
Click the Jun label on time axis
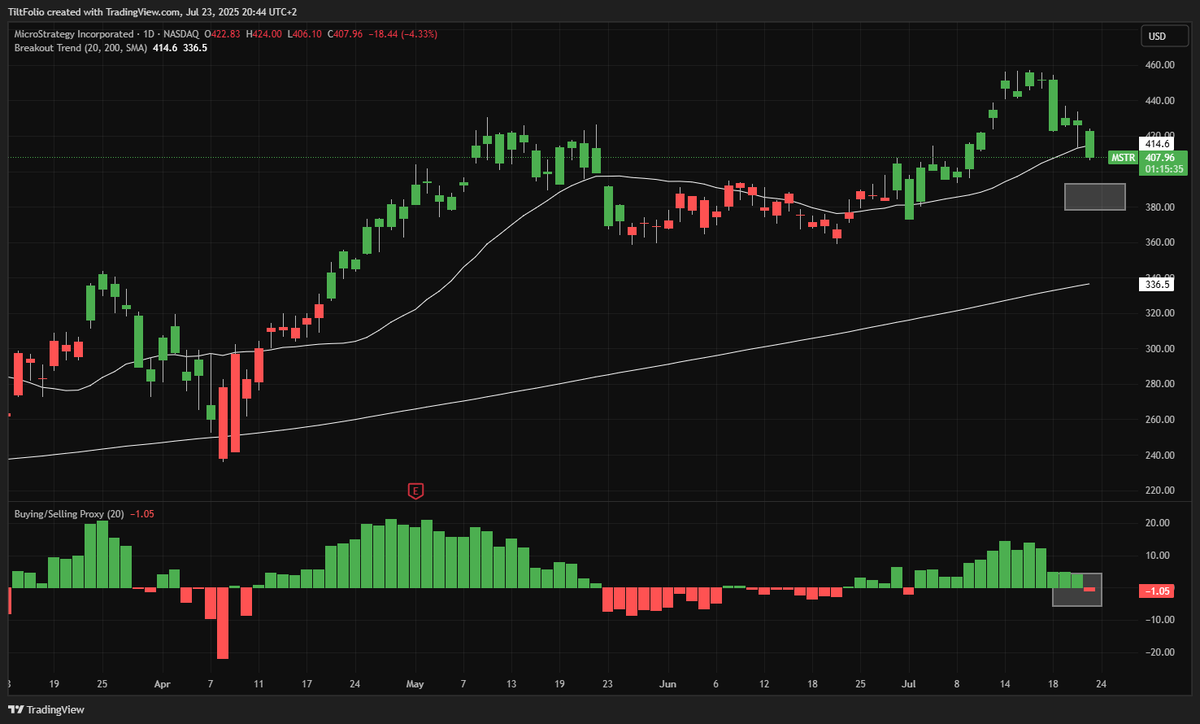point(666,685)
